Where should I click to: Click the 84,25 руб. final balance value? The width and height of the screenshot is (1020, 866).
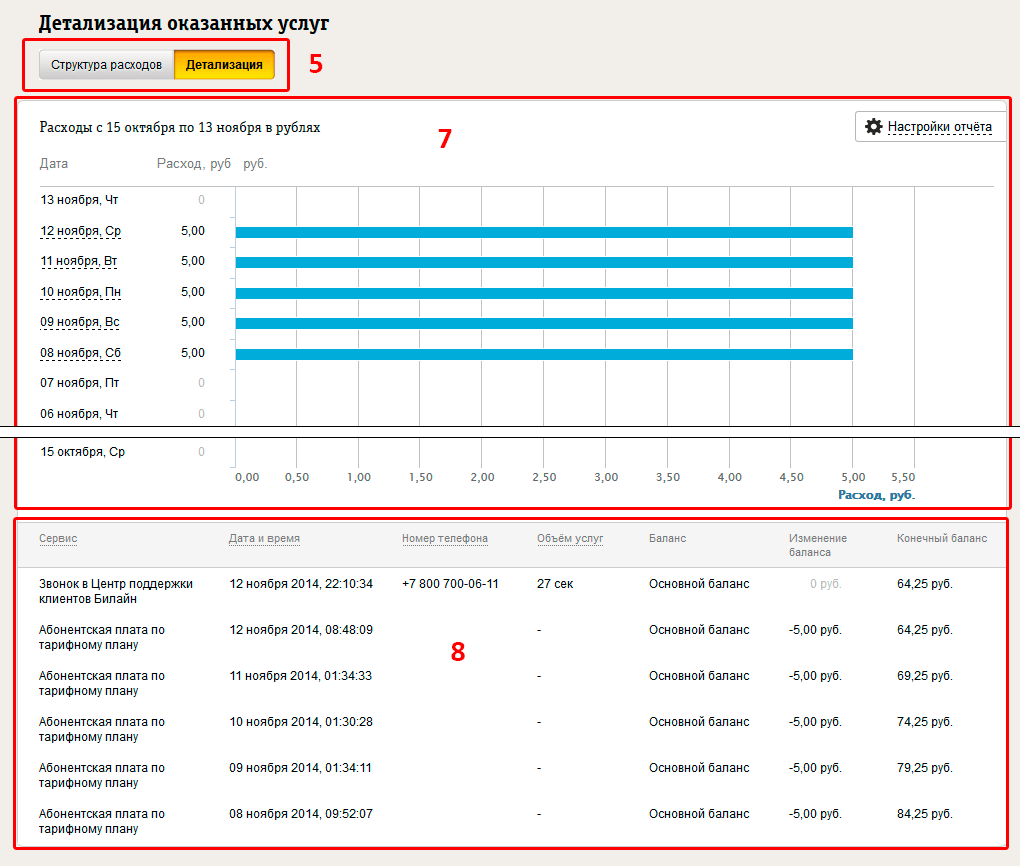(x=925, y=814)
